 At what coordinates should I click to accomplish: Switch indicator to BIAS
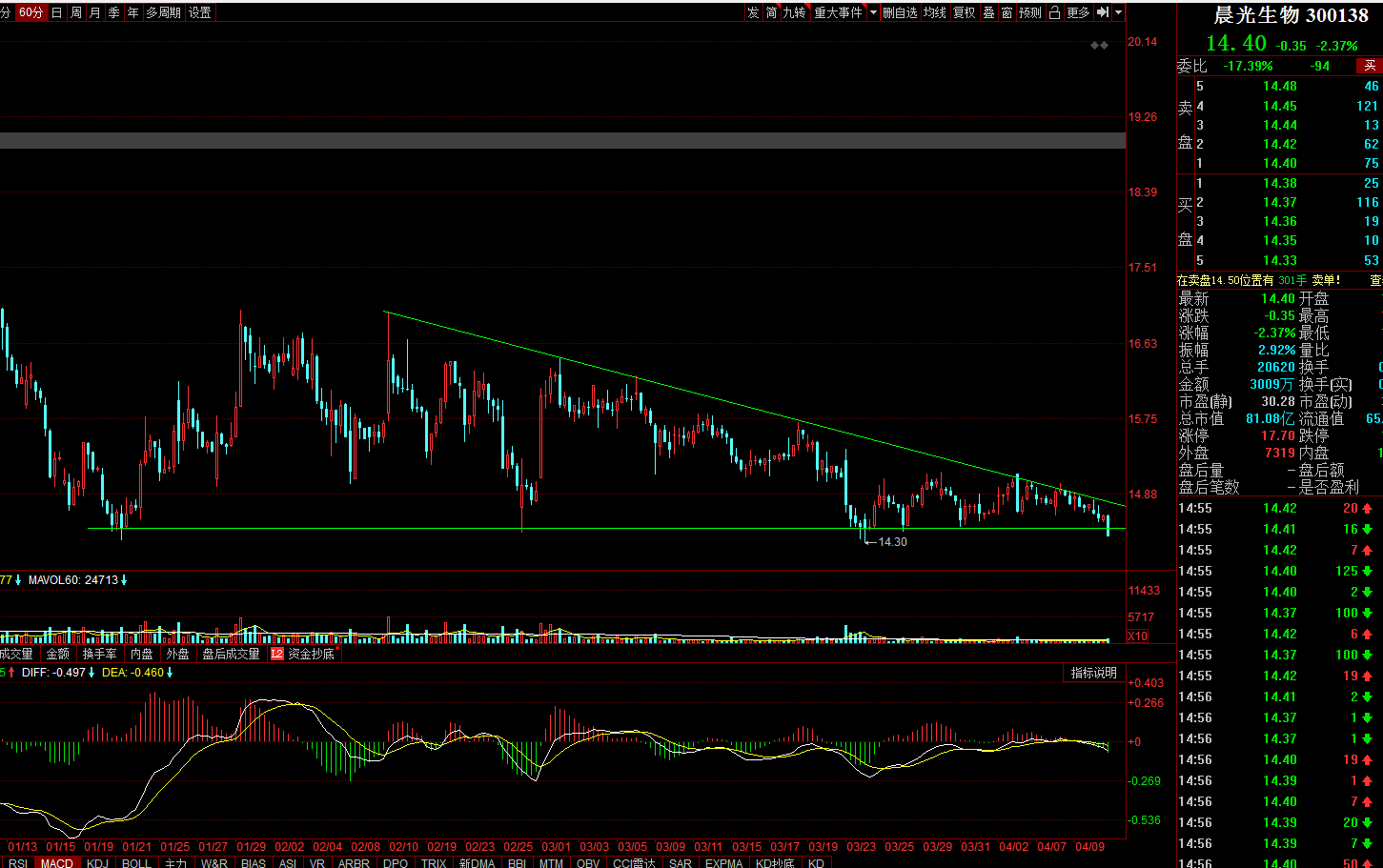[x=254, y=863]
